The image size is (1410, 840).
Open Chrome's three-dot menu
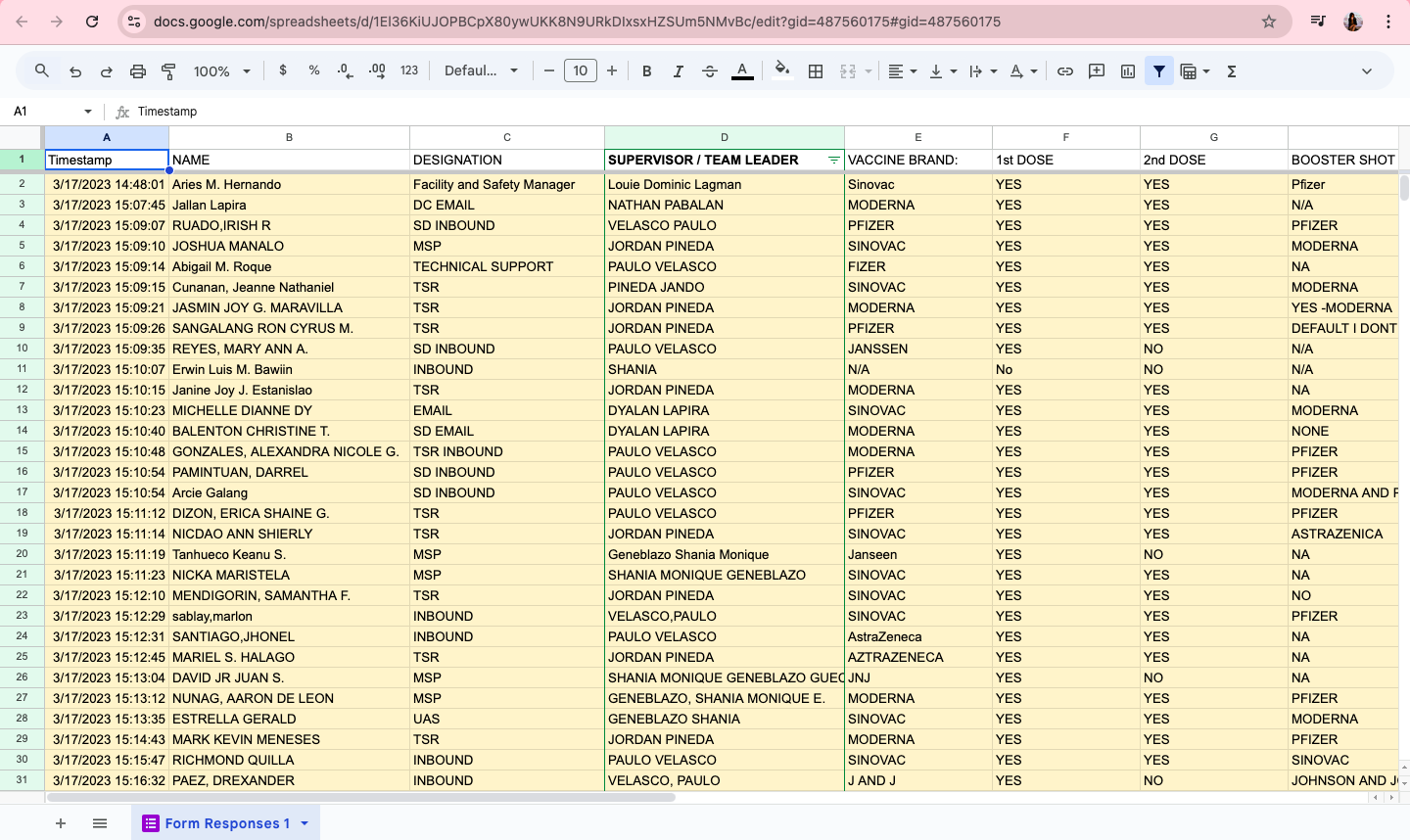pos(1388,22)
